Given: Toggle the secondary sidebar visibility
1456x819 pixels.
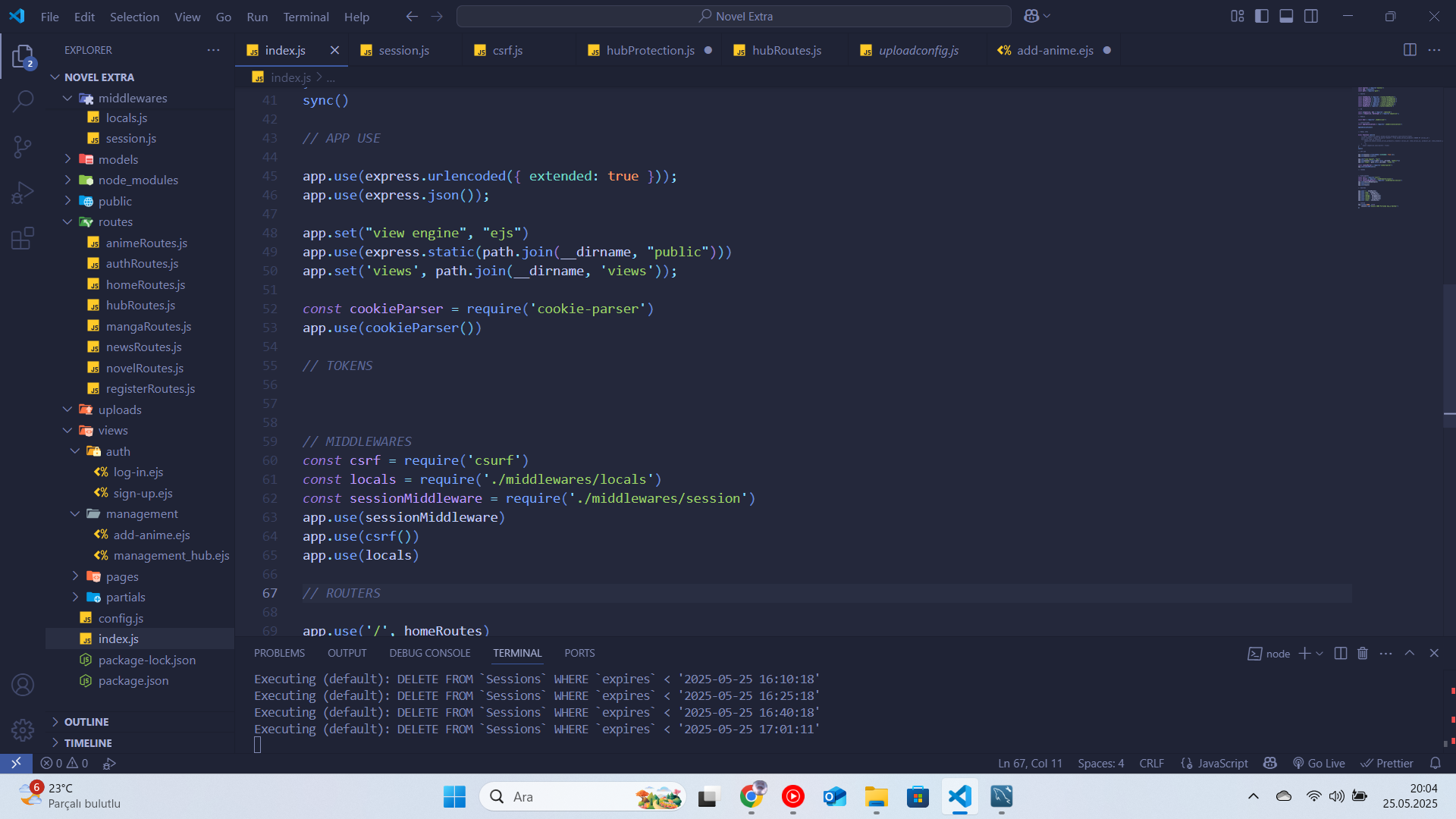Looking at the screenshot, I should [x=1311, y=16].
